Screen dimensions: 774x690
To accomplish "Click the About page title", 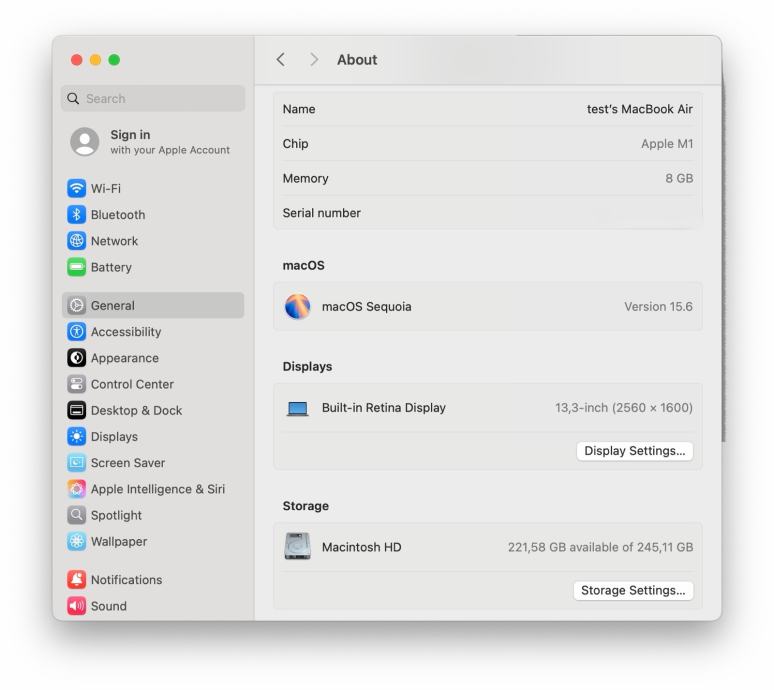I will click(357, 60).
